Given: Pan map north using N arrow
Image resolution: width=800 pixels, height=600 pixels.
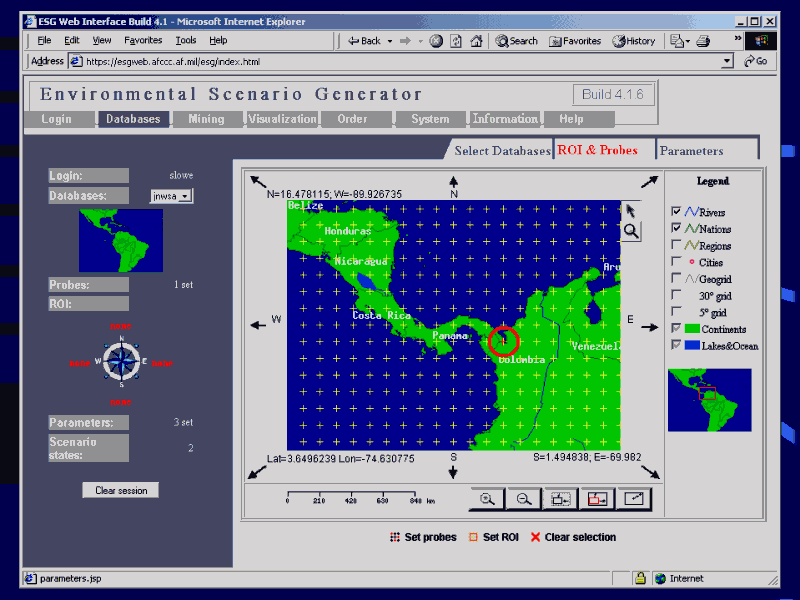Looking at the screenshot, I should click(454, 185).
